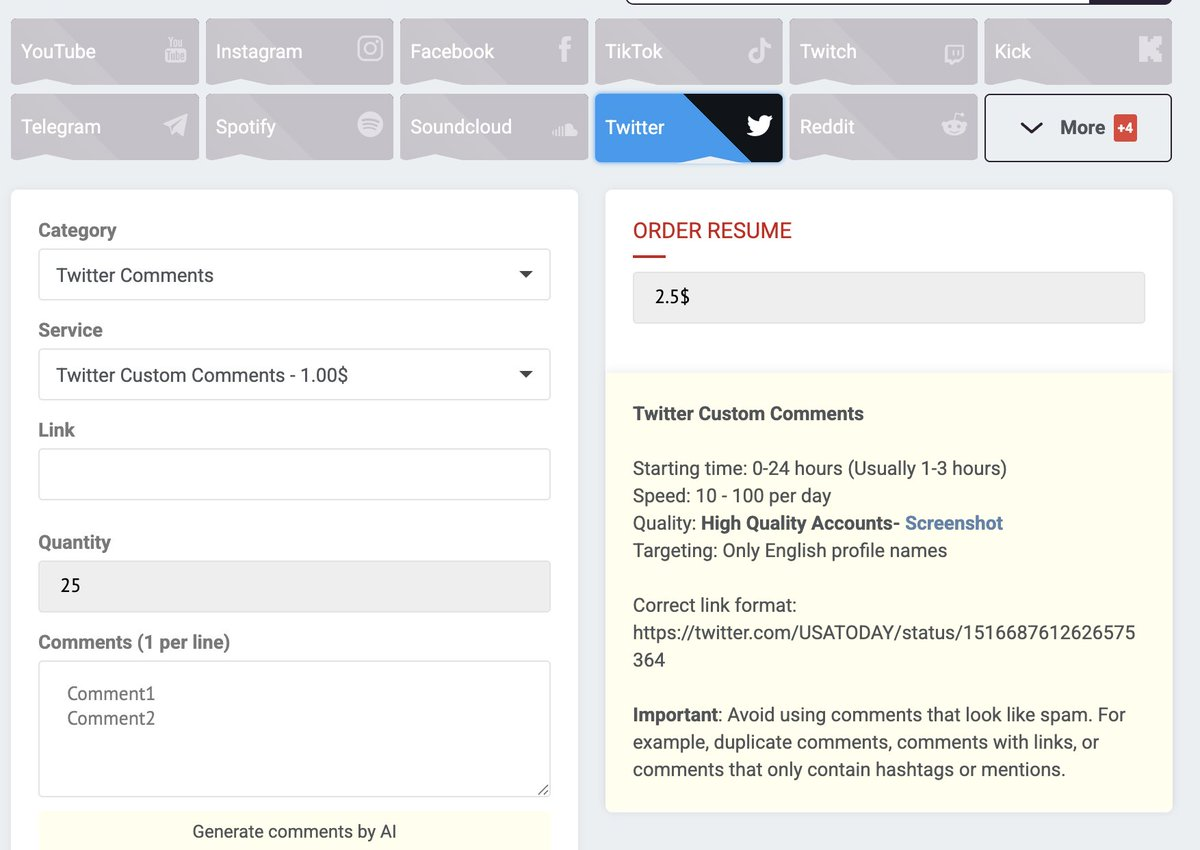Select the Instagram camera icon
Screen dimensions: 1200x850
coord(370,49)
